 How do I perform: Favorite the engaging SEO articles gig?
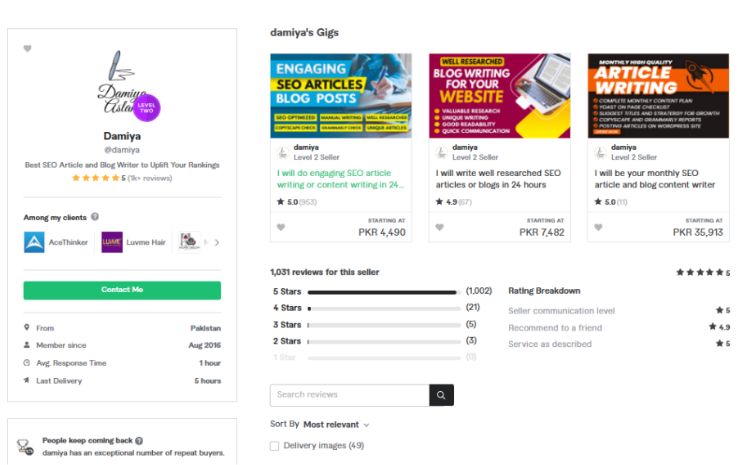pyautogui.click(x=282, y=227)
